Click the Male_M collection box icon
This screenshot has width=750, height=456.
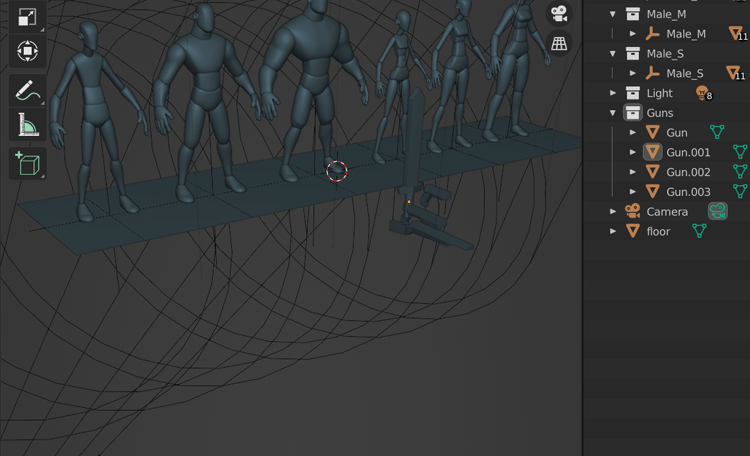click(x=633, y=14)
